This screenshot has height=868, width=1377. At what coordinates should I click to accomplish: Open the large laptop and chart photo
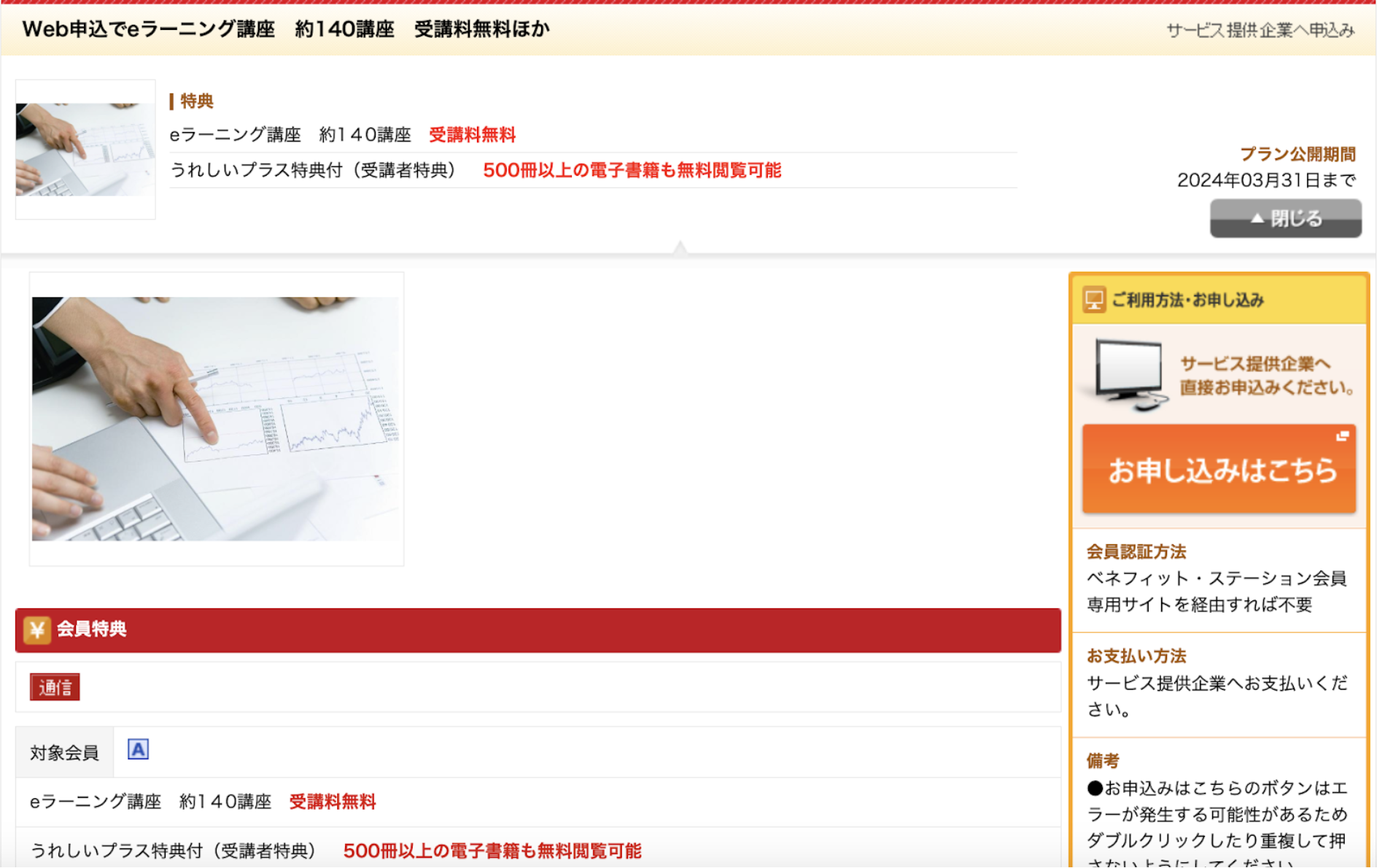216,419
